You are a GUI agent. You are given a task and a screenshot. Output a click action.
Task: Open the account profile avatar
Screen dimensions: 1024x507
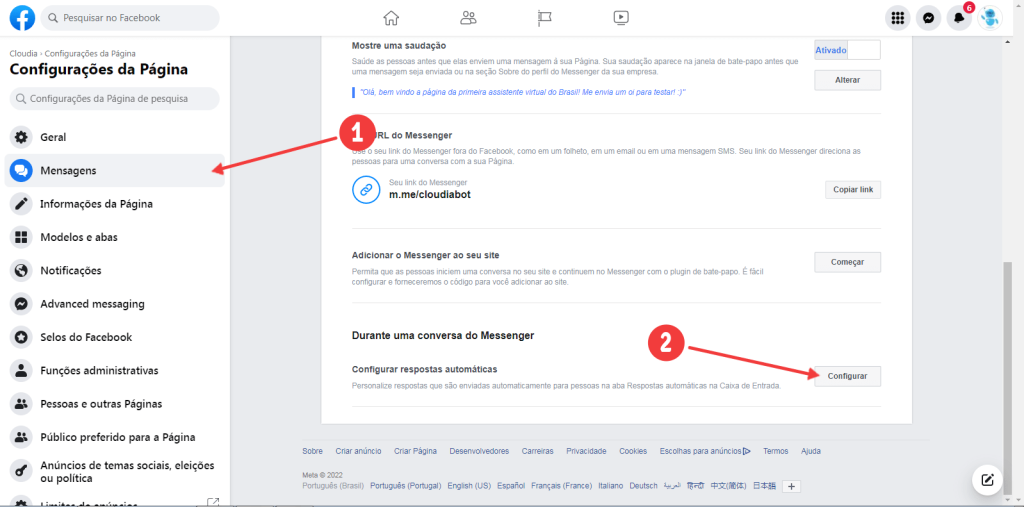[989, 18]
